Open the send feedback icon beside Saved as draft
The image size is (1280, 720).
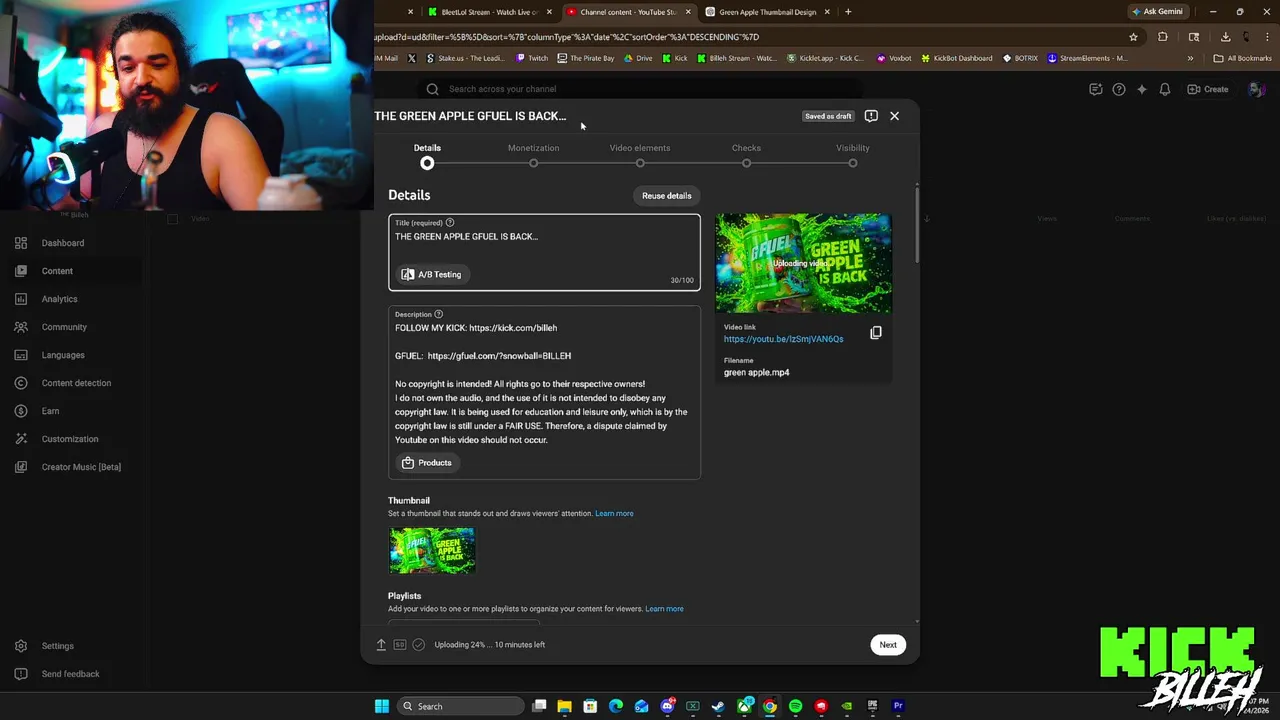tap(871, 116)
